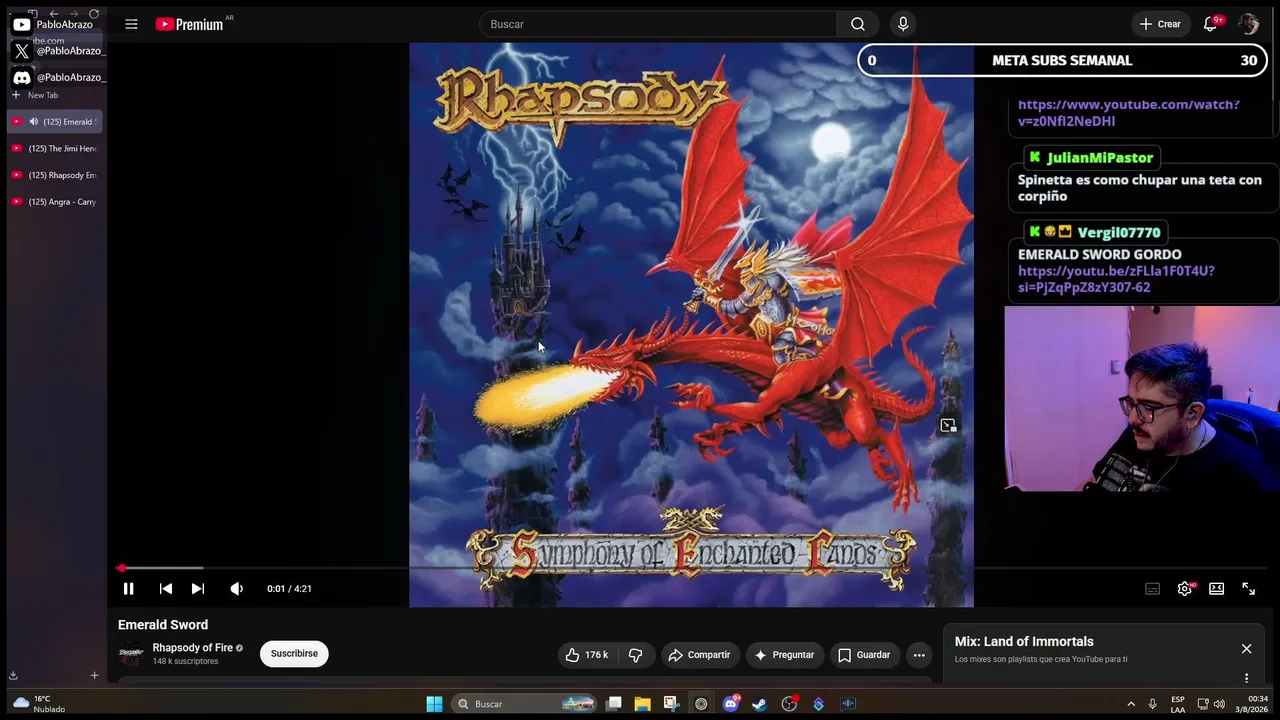The image size is (1280, 720).
Task: Seek using the video progress bar
Action: click(690, 568)
